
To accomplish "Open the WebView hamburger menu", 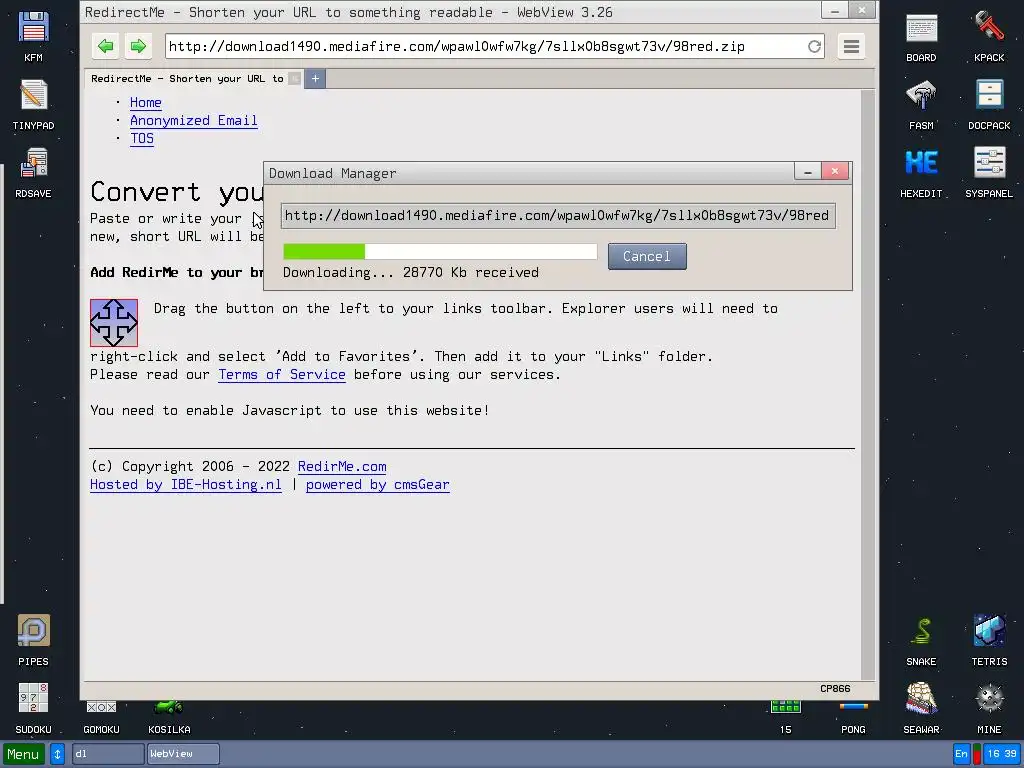I will [x=851, y=46].
